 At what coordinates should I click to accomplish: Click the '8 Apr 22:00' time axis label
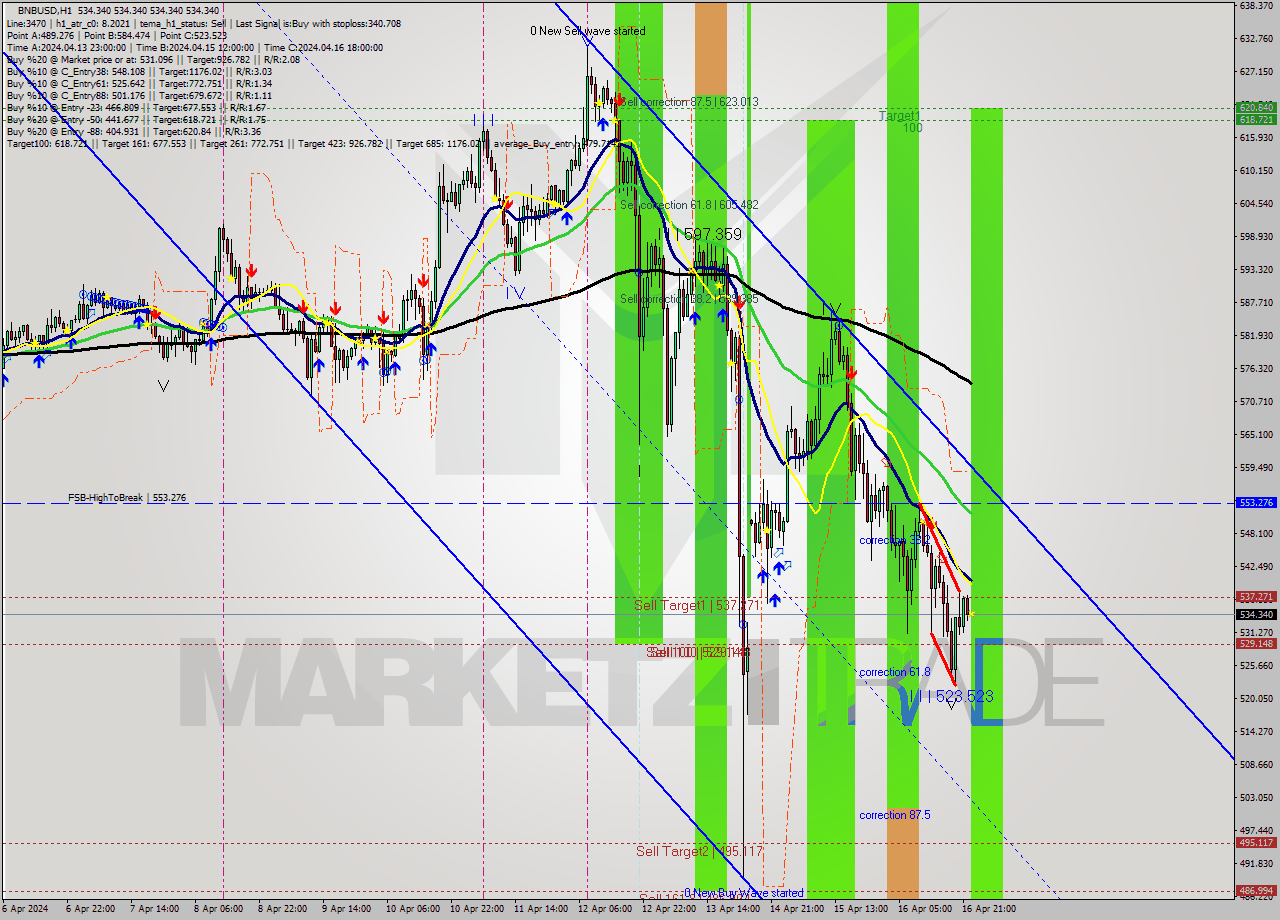[x=282, y=909]
